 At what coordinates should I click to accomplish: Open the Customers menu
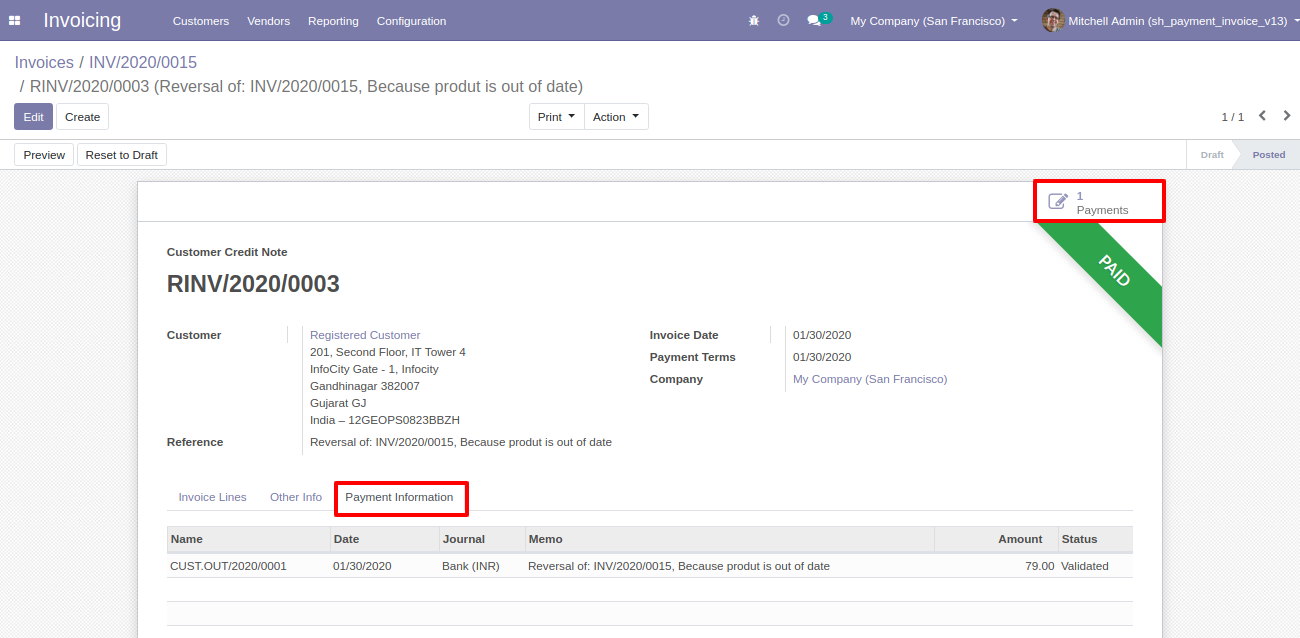pyautogui.click(x=201, y=21)
